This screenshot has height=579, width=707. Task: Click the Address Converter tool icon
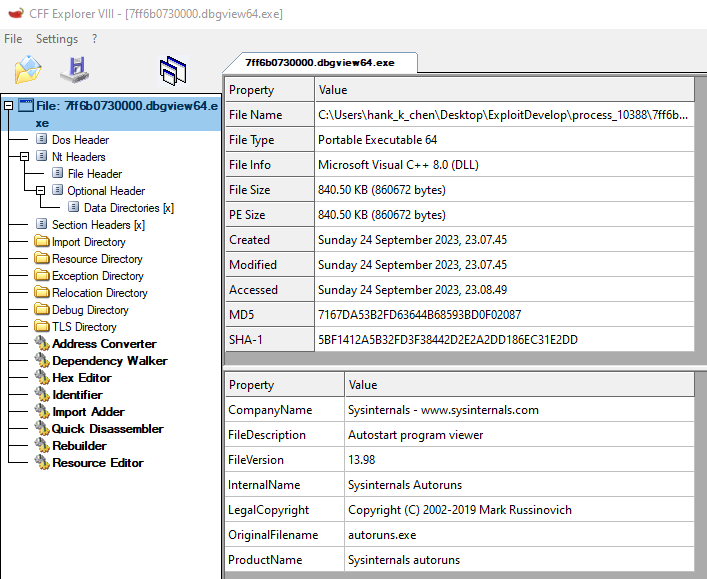click(42, 343)
